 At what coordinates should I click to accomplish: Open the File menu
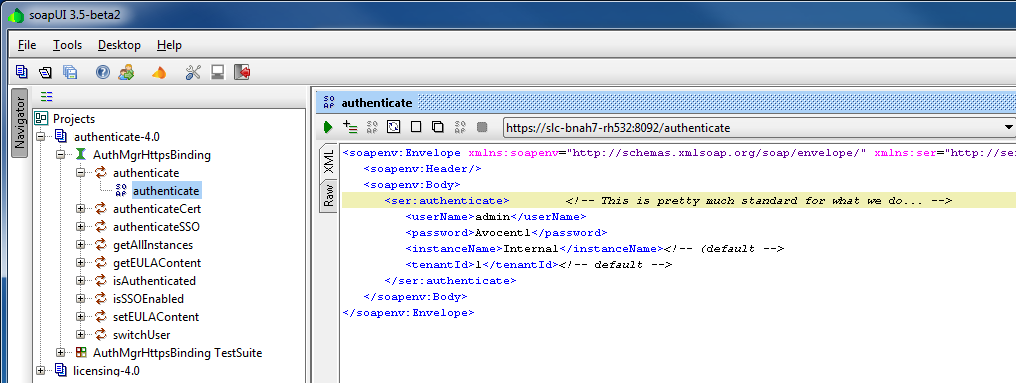27,45
